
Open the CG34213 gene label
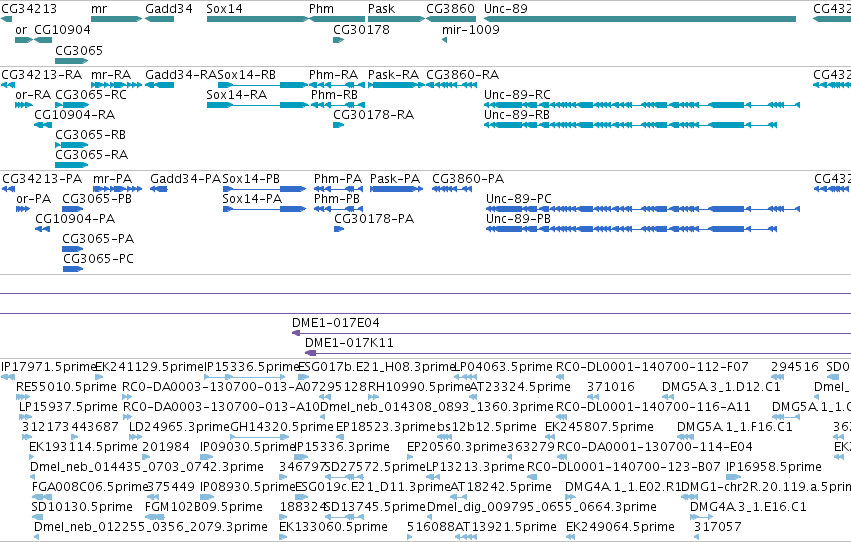click(29, 9)
